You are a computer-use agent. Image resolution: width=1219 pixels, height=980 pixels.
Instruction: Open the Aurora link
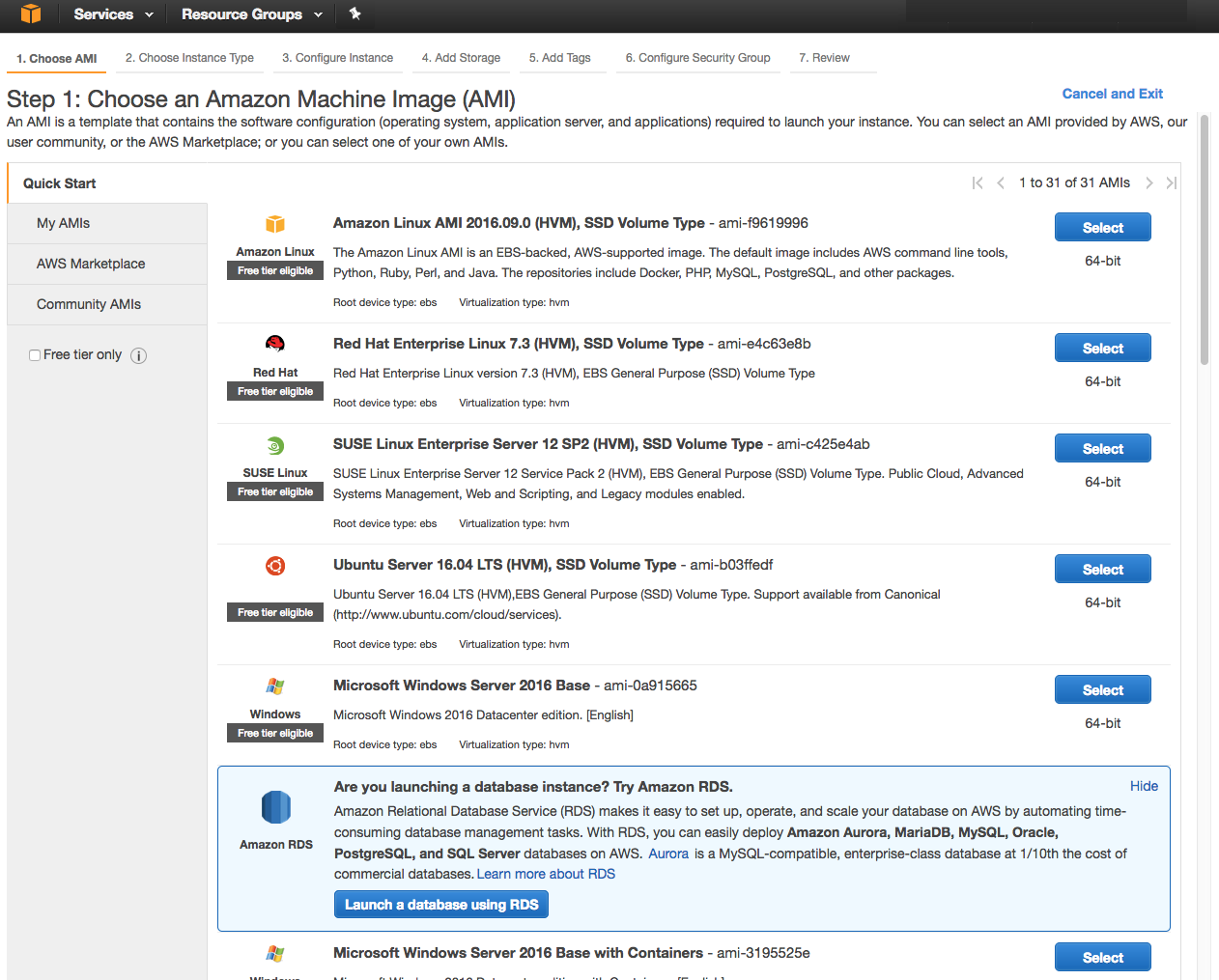coord(668,854)
